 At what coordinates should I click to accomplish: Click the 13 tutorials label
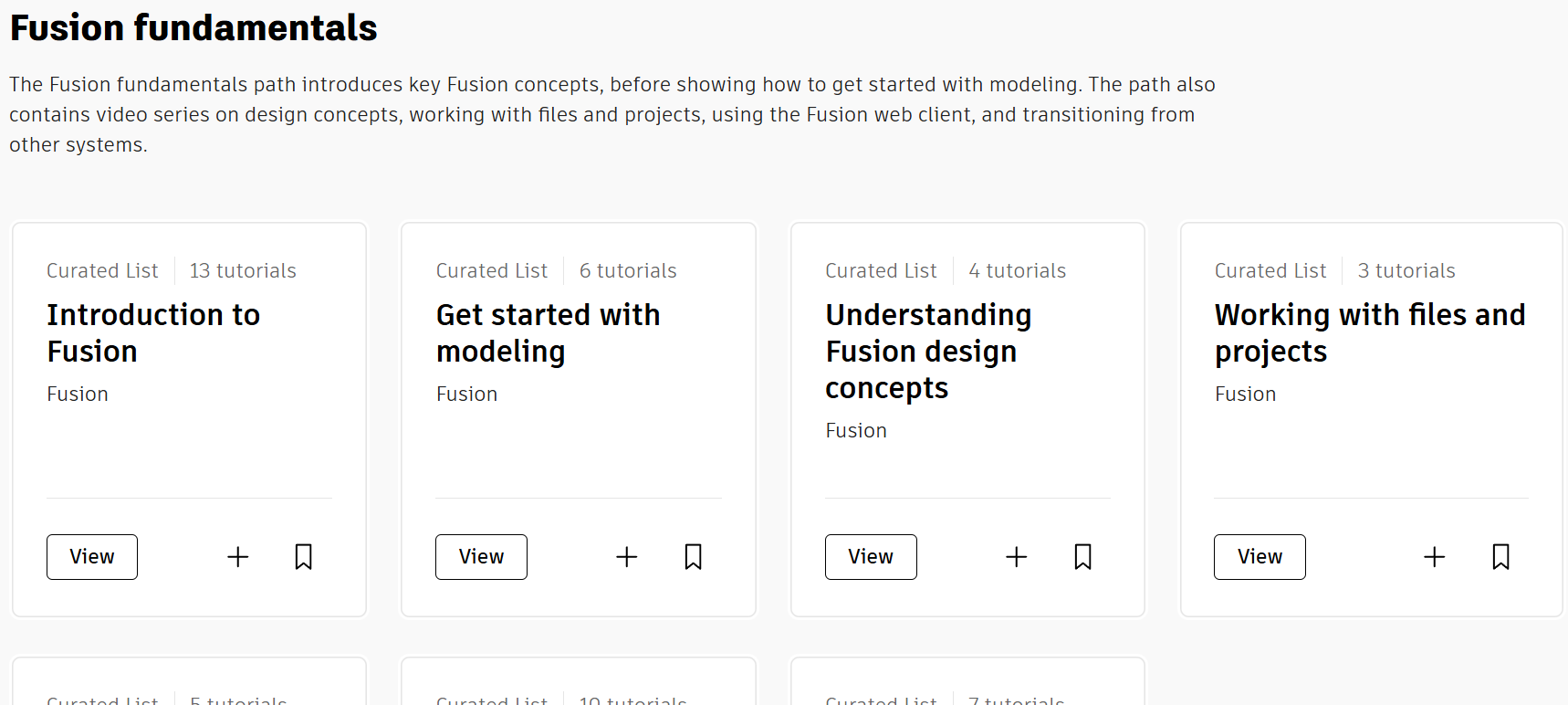(243, 271)
